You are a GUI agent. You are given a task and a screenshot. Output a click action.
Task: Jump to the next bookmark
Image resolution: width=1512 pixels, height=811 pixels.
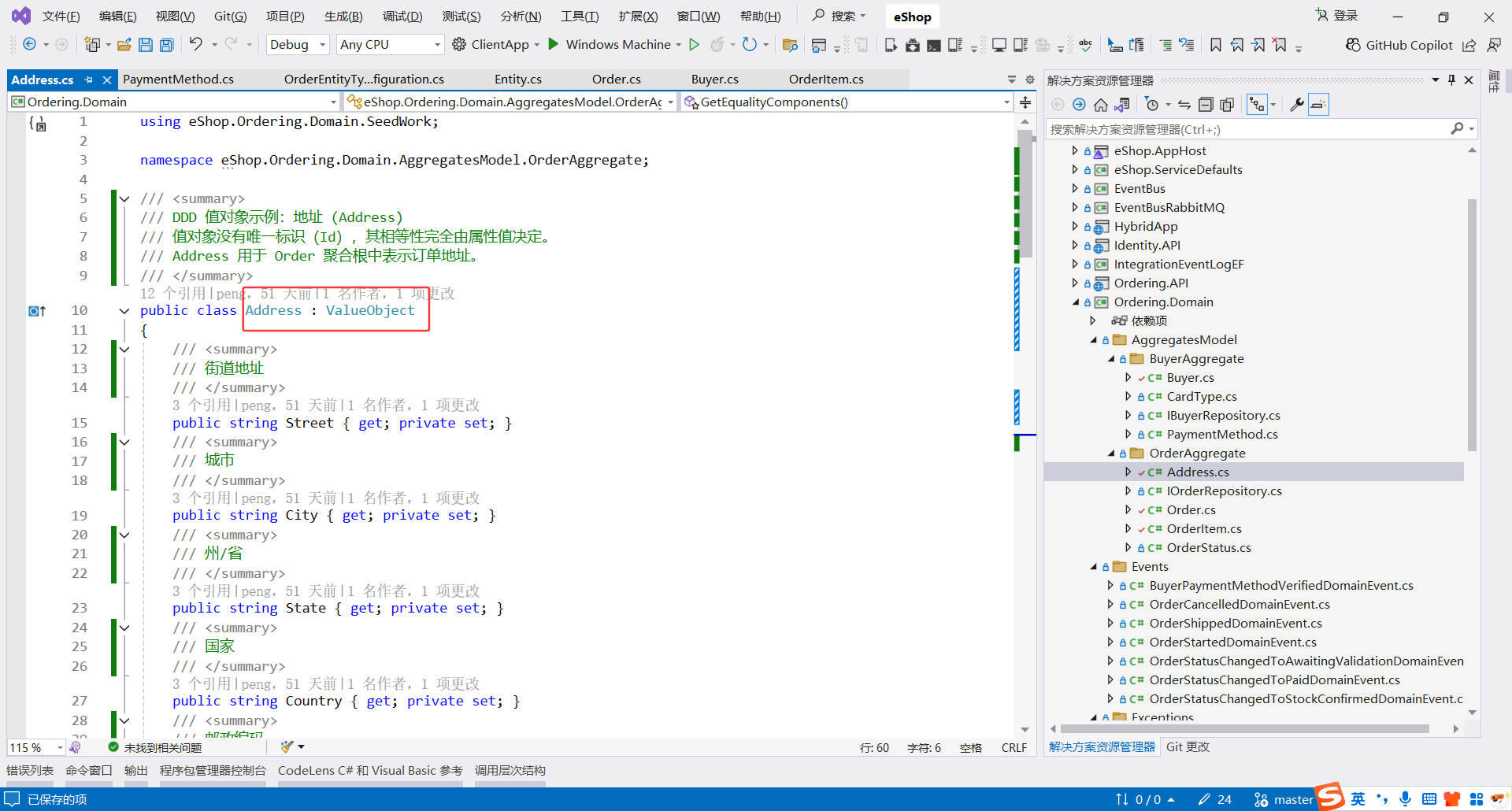coord(1258,45)
